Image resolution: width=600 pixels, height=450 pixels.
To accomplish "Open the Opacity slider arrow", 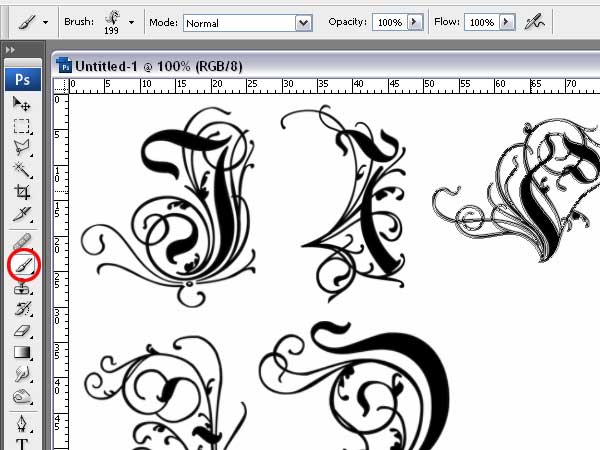I will [x=414, y=22].
